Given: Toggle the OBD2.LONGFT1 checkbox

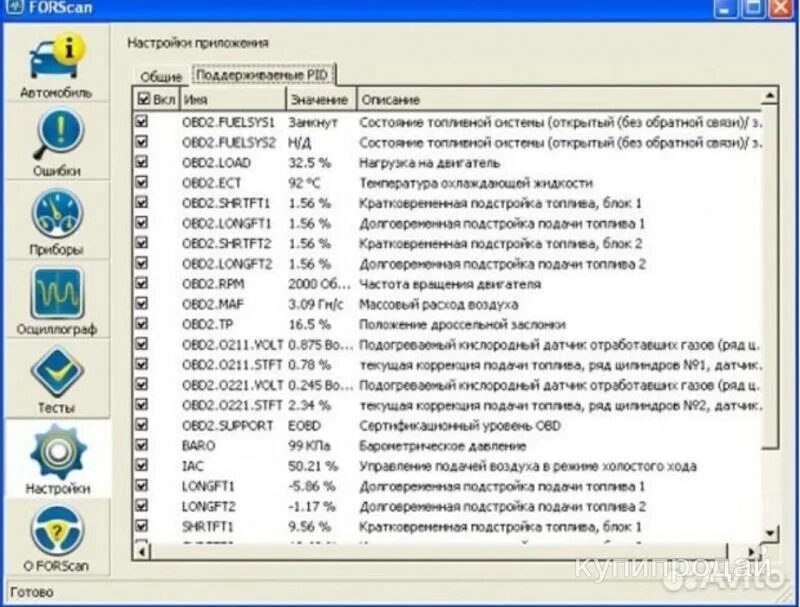Looking at the screenshot, I should coord(142,223).
